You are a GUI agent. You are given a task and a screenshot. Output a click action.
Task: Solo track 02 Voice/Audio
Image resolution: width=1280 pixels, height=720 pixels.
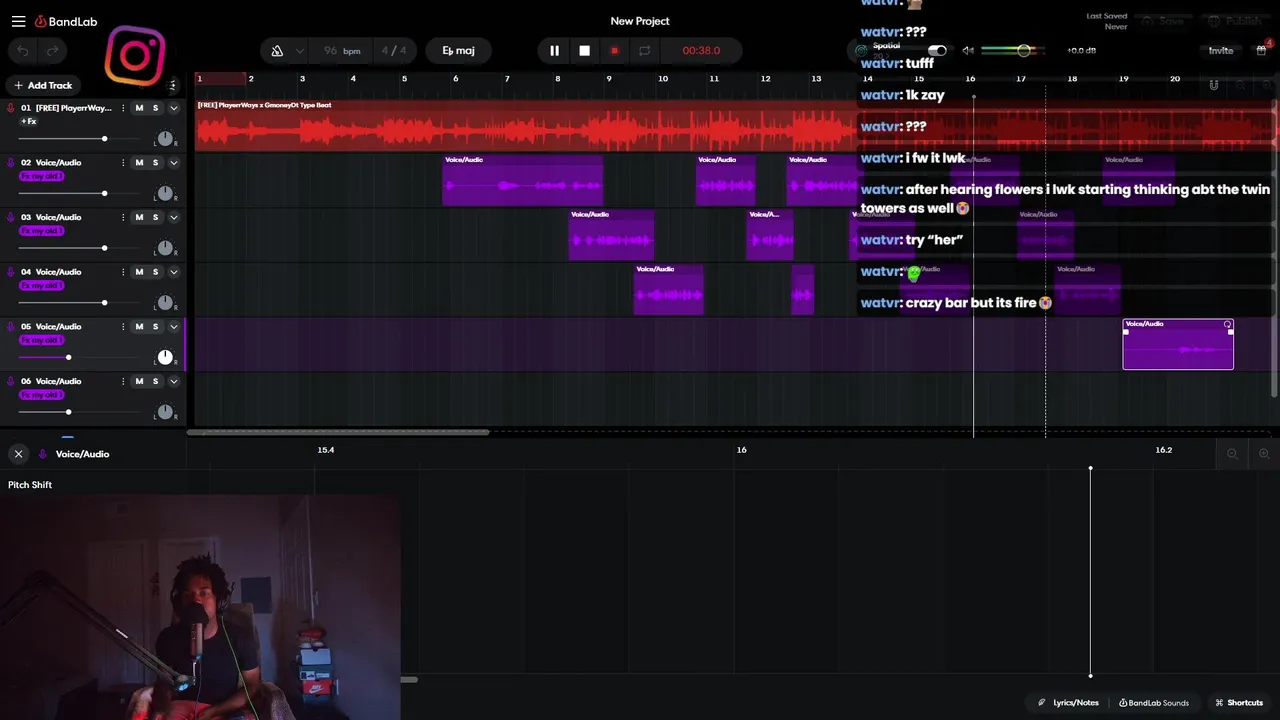tap(155, 162)
